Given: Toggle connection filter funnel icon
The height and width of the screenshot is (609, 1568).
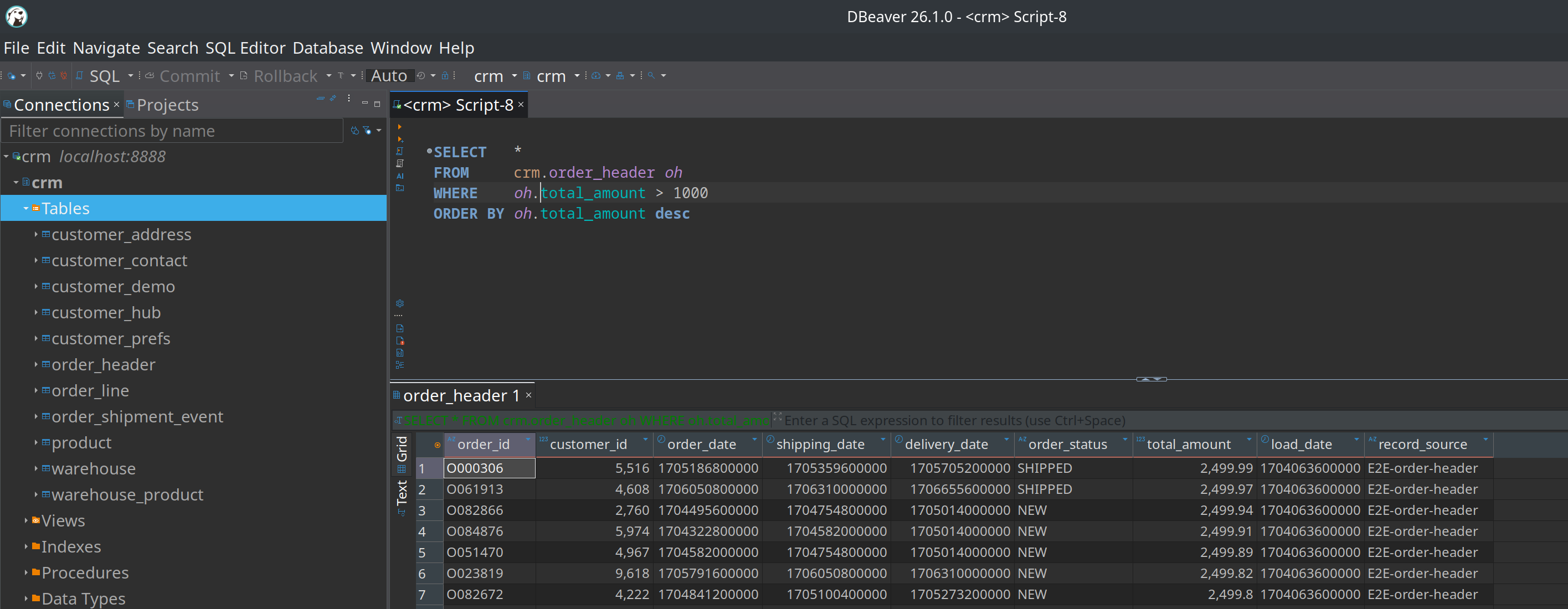Looking at the screenshot, I should (x=367, y=131).
